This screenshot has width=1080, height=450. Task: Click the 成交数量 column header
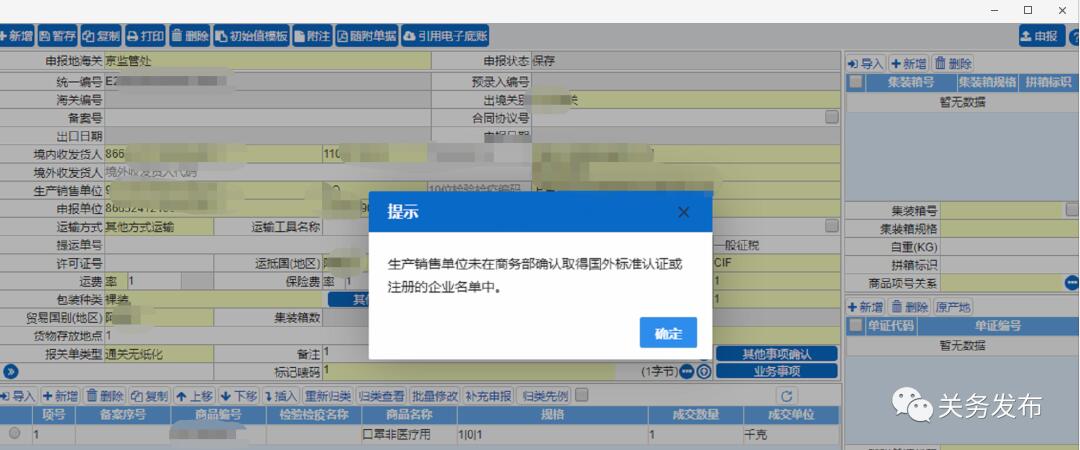coord(696,415)
